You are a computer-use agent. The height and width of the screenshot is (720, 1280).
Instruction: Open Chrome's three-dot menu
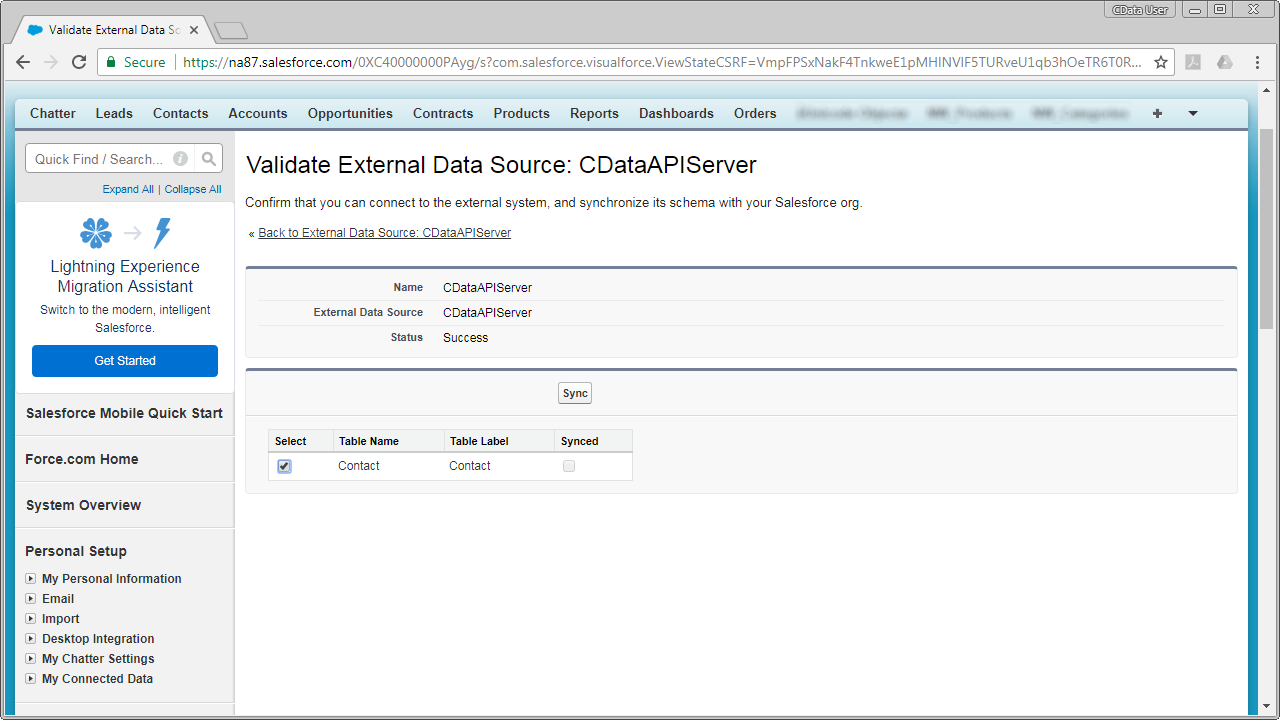coord(1257,61)
